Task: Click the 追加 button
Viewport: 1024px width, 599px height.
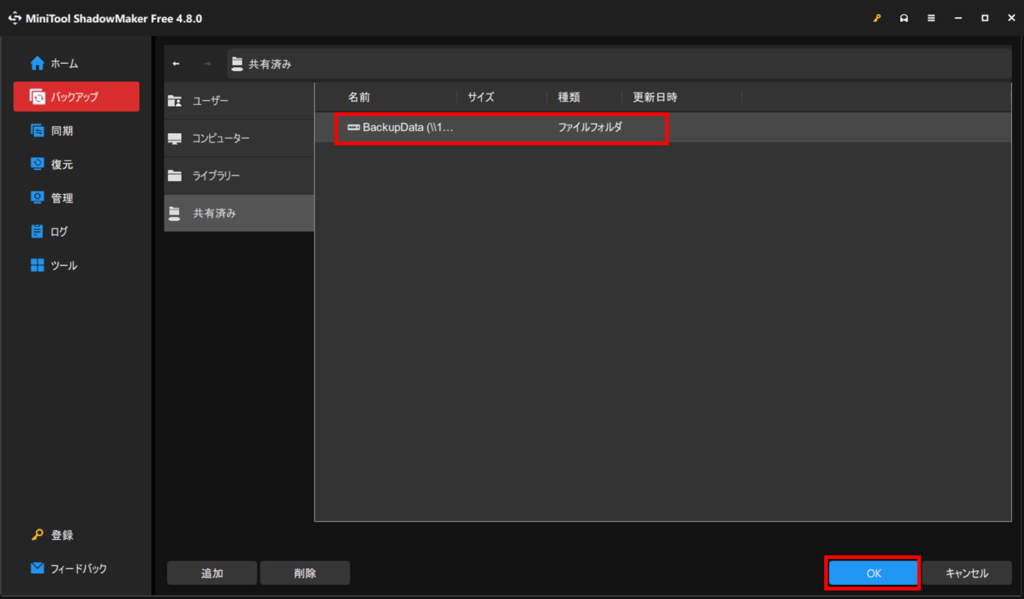Action: pos(212,573)
